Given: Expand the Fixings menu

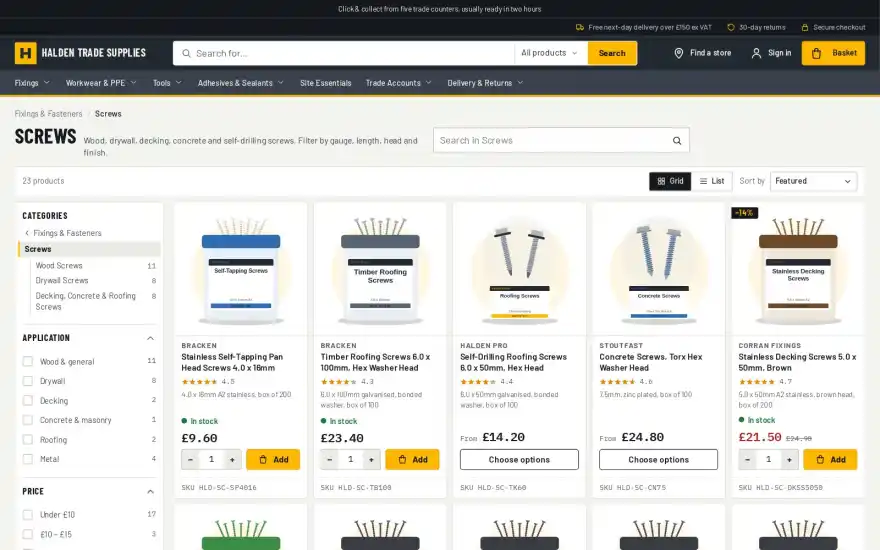Looking at the screenshot, I should (32, 83).
